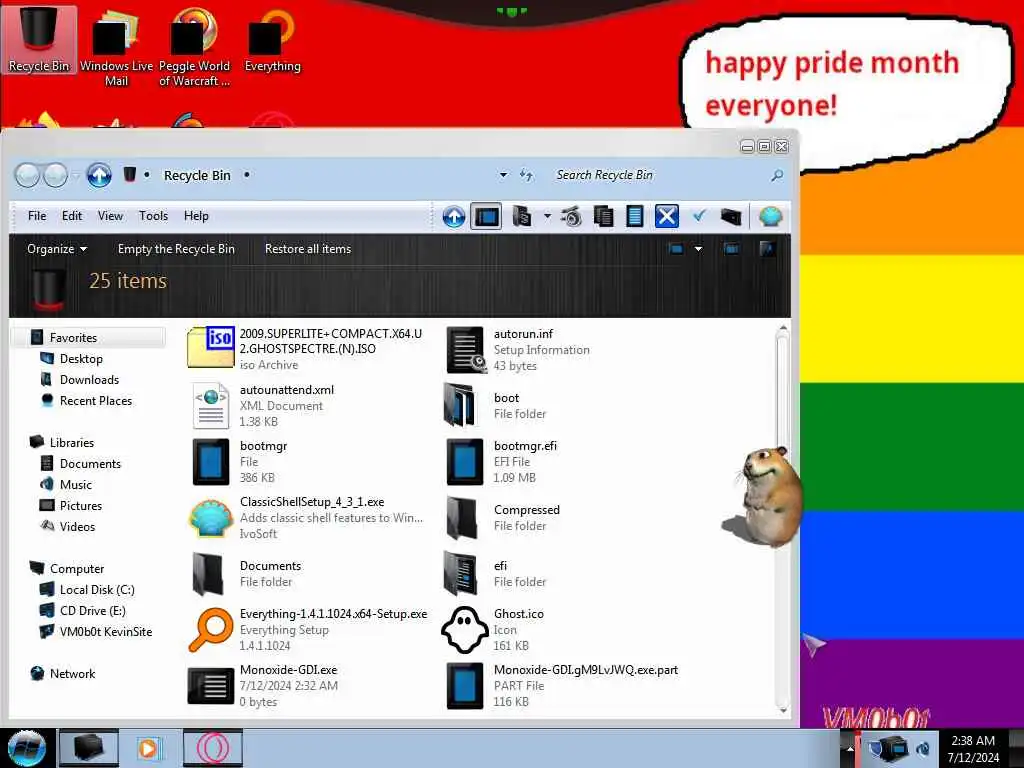Select VM0b0t KevinSite drive

[105, 632]
